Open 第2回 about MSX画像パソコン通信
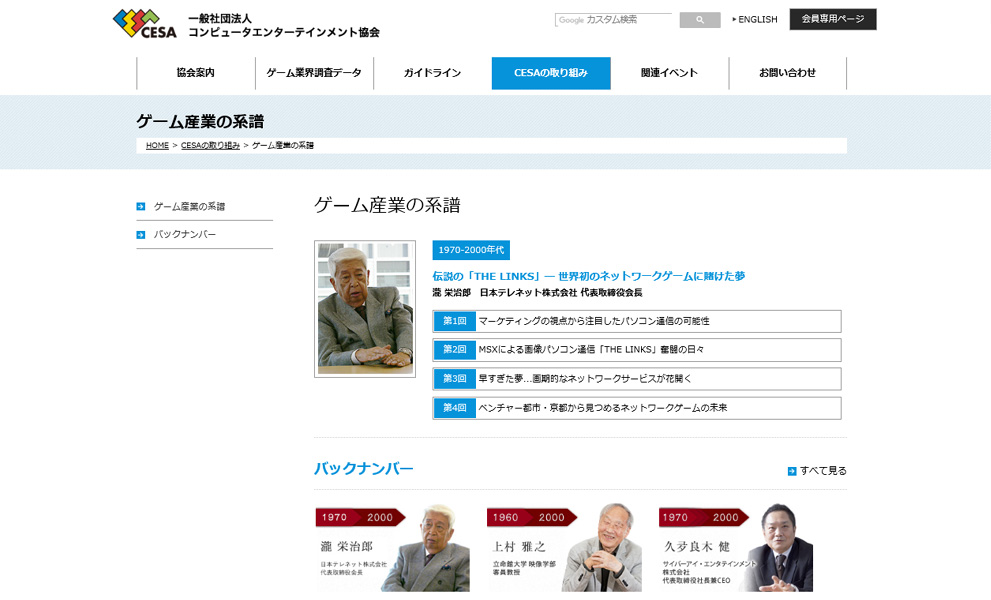 [637, 350]
